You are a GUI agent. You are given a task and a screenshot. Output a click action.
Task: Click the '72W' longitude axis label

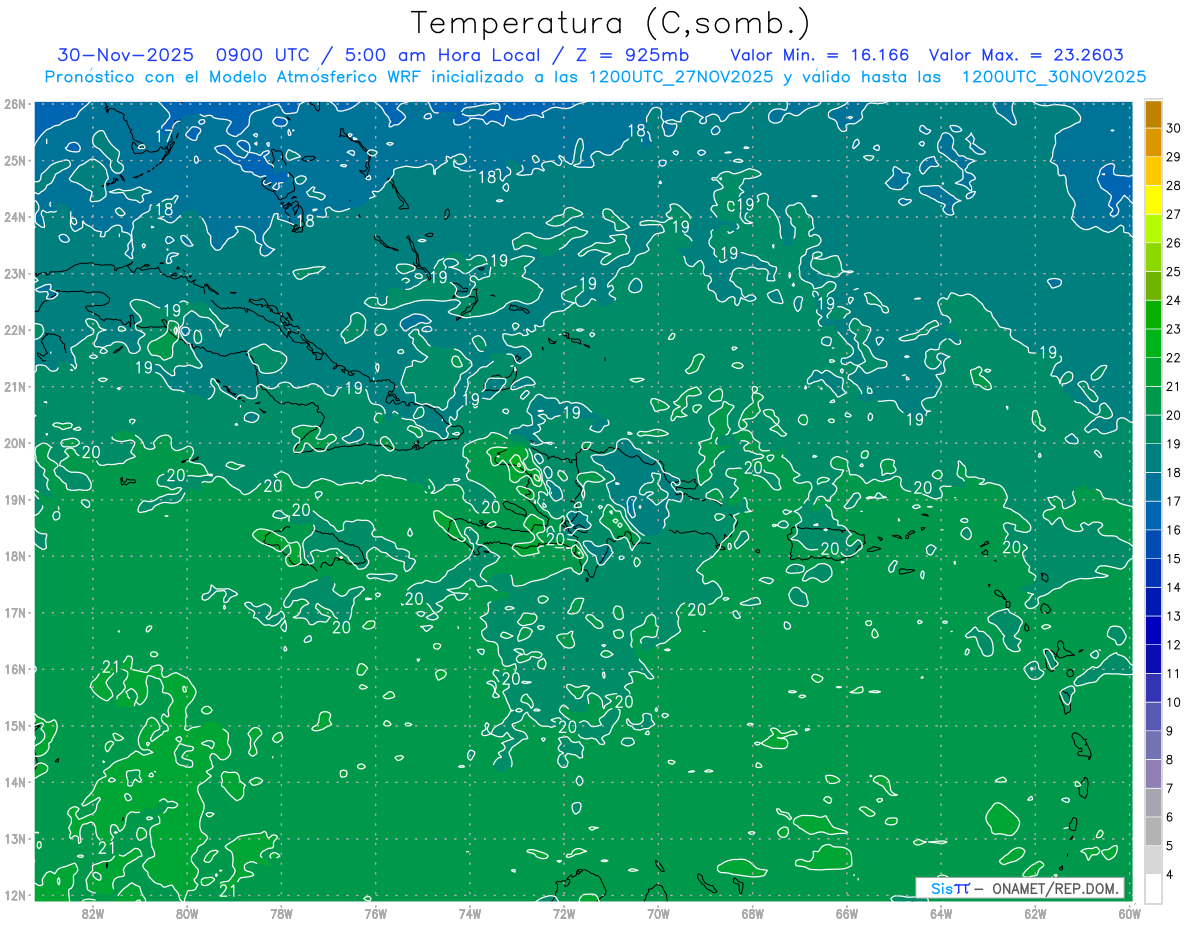[x=564, y=912]
